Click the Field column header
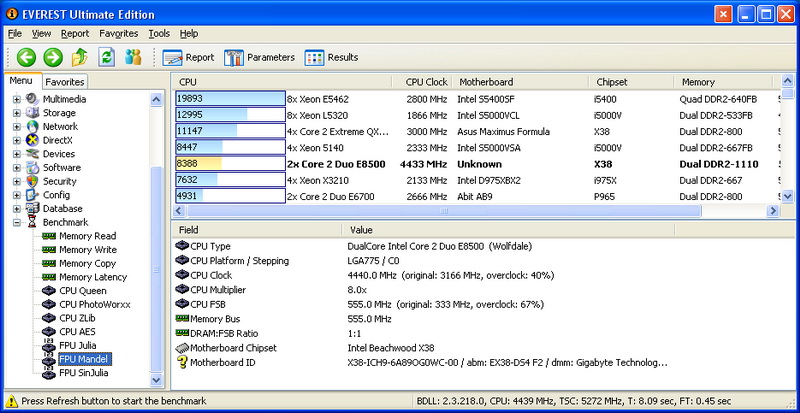 click(258, 230)
